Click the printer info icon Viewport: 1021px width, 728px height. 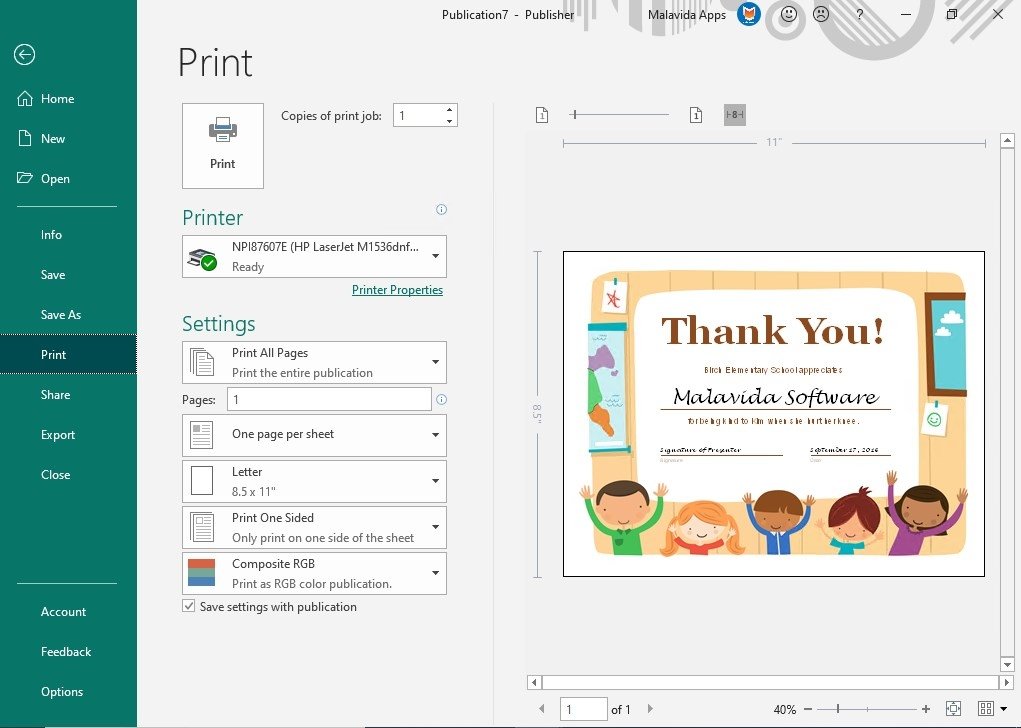pyautogui.click(x=441, y=210)
